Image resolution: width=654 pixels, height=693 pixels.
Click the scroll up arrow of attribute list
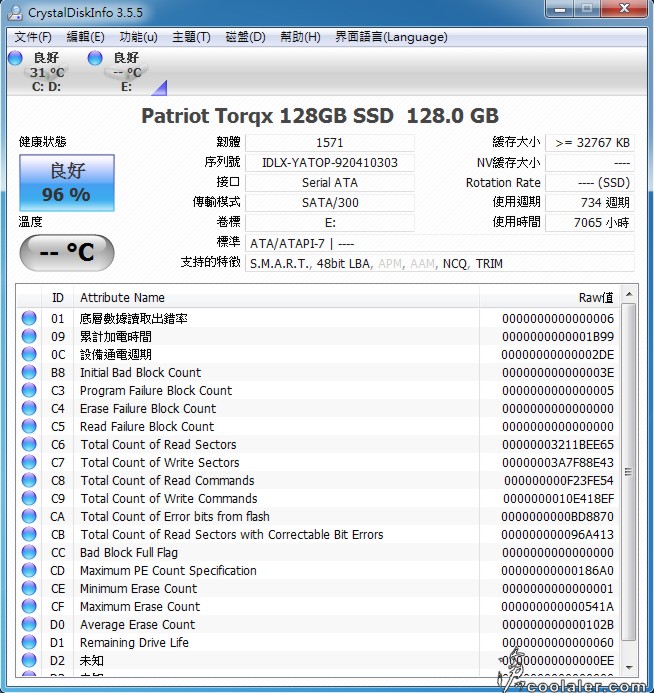(629, 294)
